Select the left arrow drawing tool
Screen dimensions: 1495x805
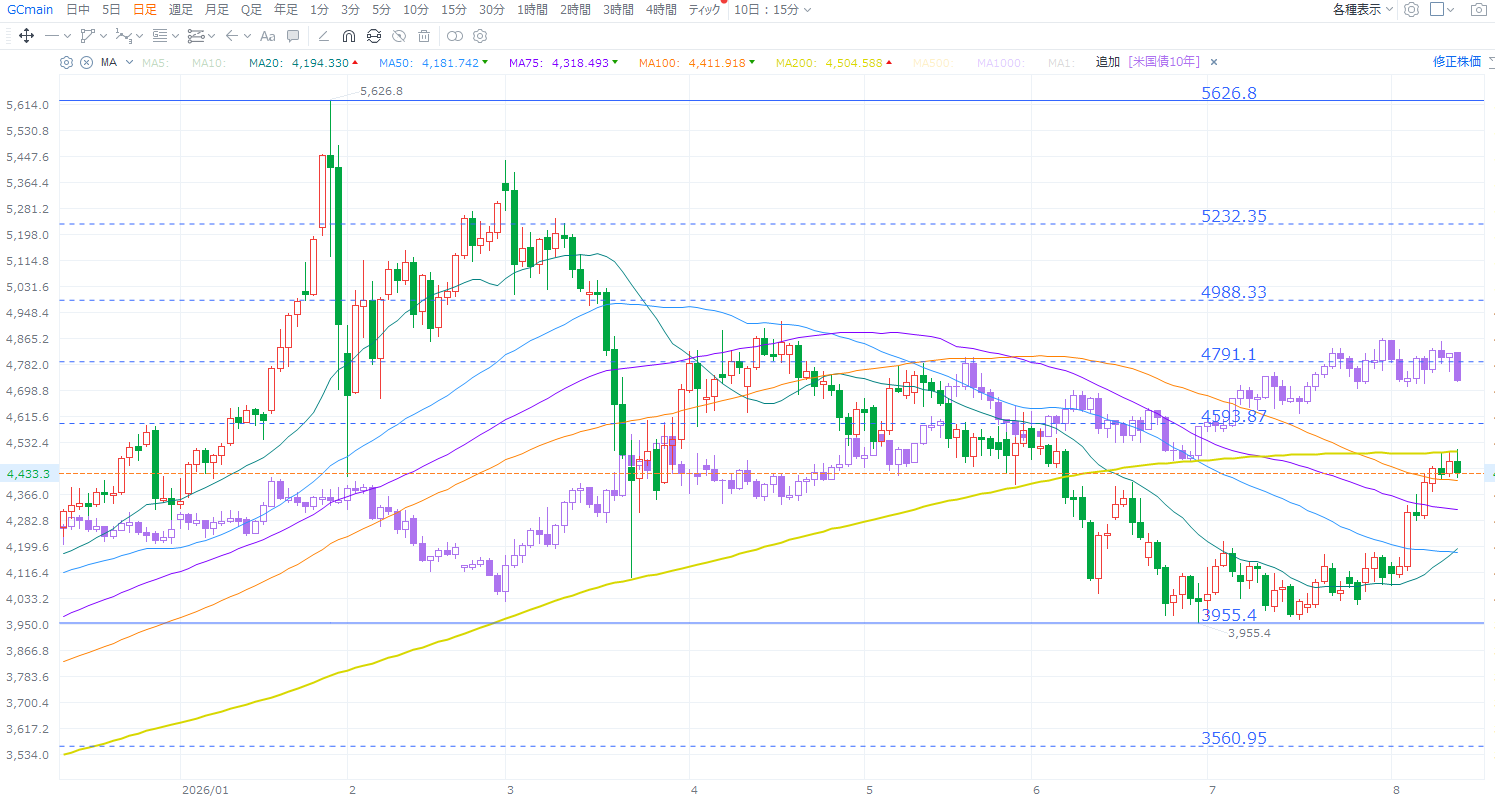(x=232, y=36)
